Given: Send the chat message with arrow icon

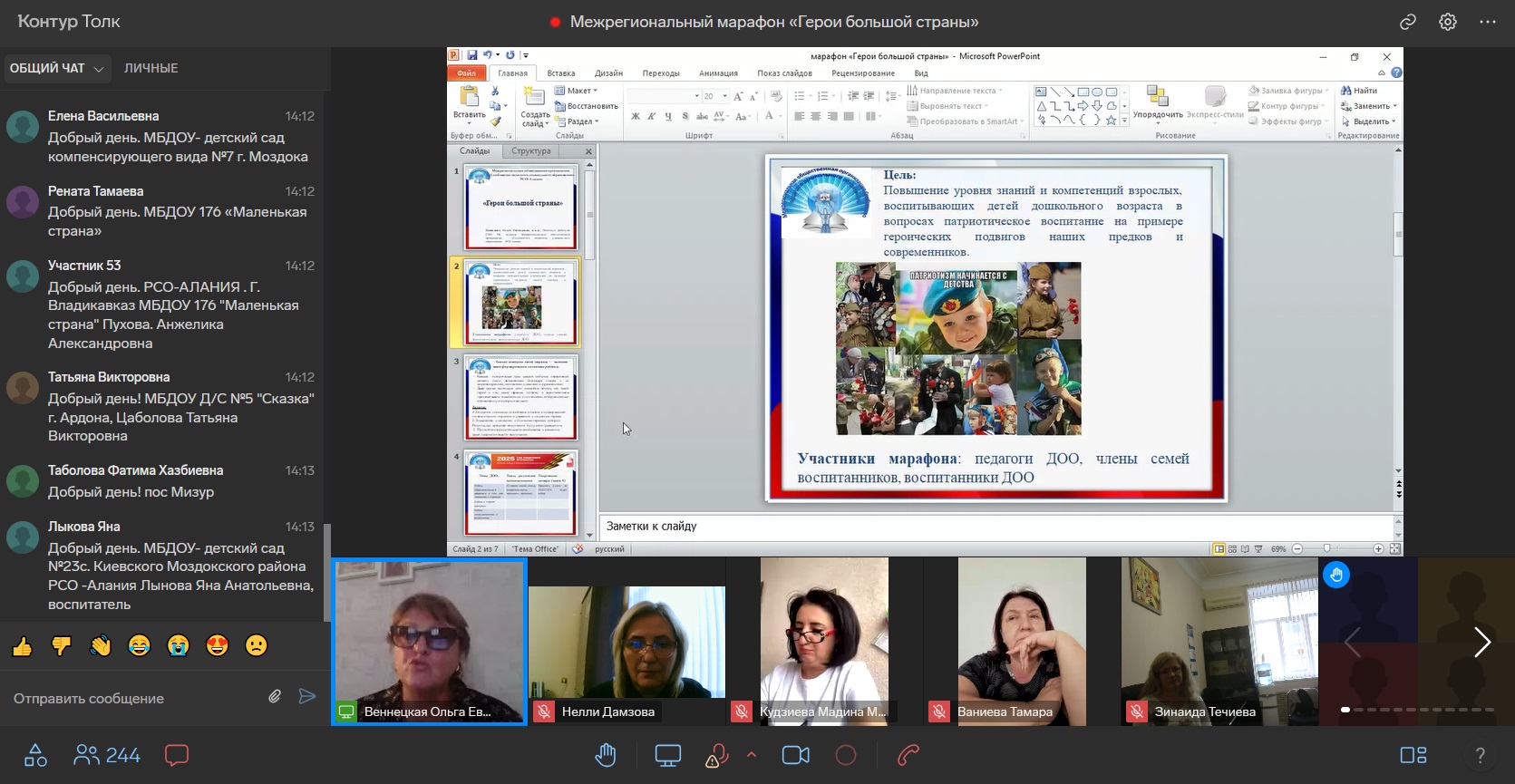Looking at the screenshot, I should coord(307,696).
